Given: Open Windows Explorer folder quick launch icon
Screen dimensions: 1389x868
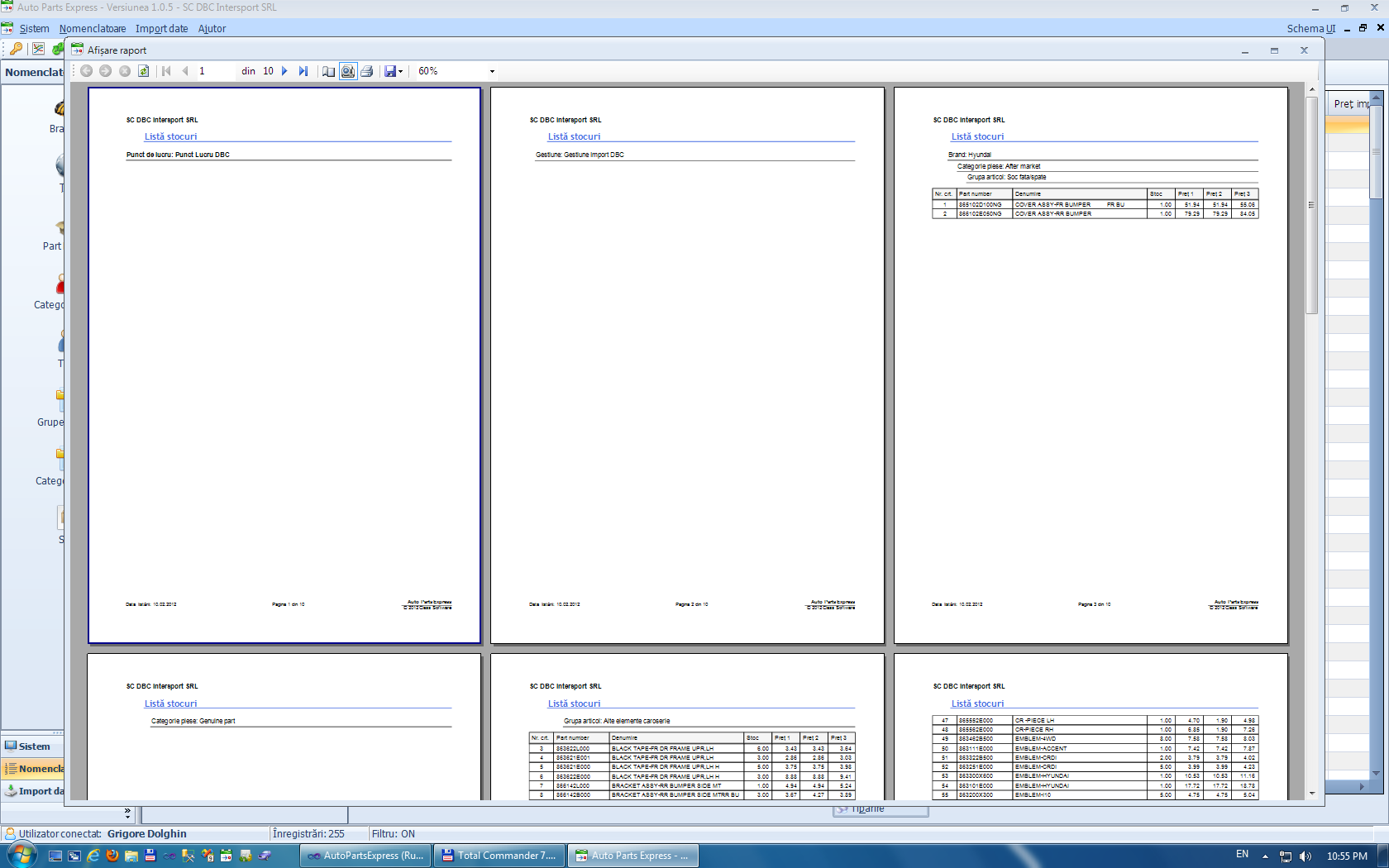Looking at the screenshot, I should tap(131, 856).
